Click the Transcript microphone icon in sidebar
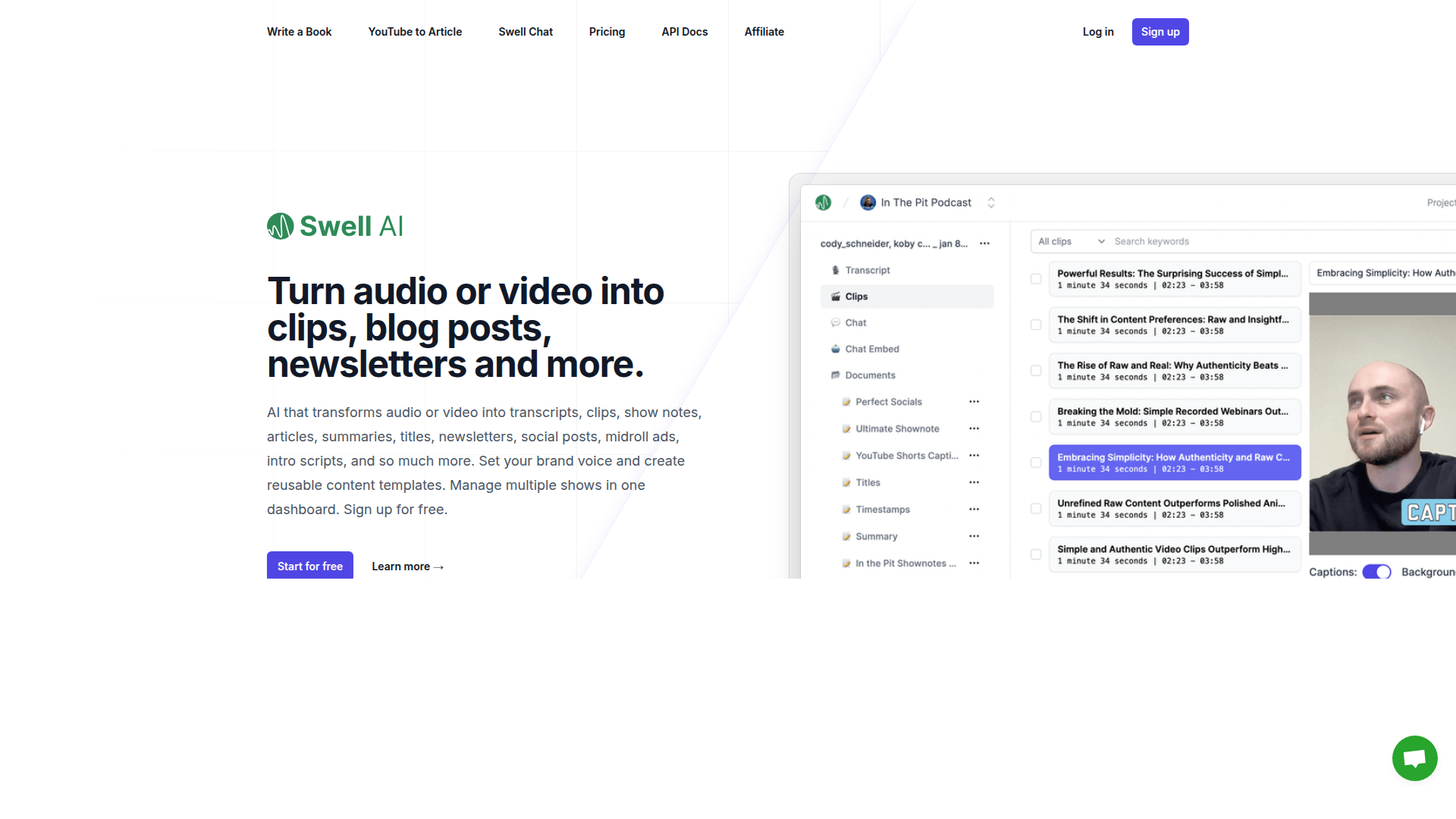The image size is (1456, 819). pos(835,270)
